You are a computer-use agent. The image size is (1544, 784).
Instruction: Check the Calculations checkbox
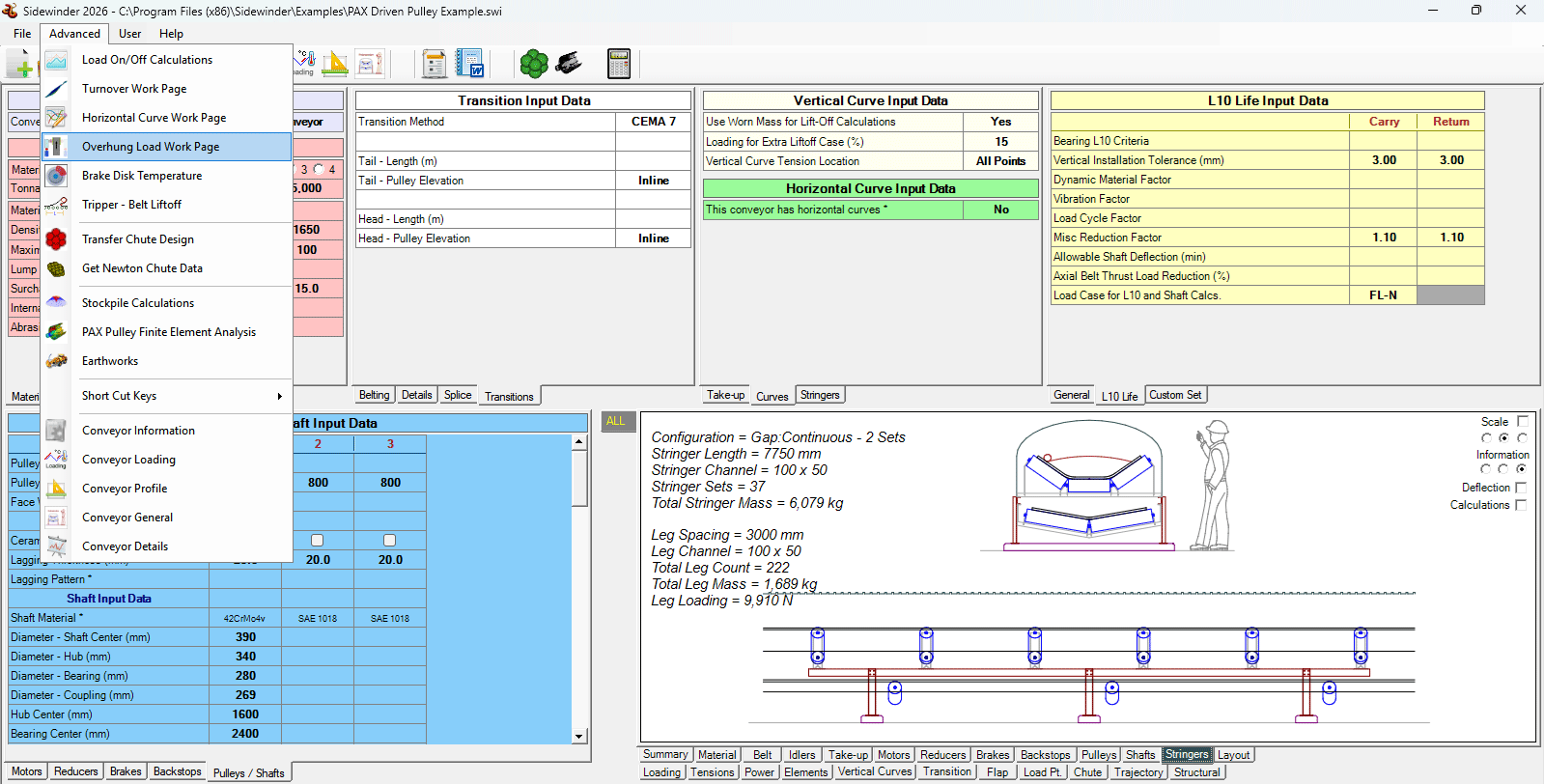click(1521, 505)
